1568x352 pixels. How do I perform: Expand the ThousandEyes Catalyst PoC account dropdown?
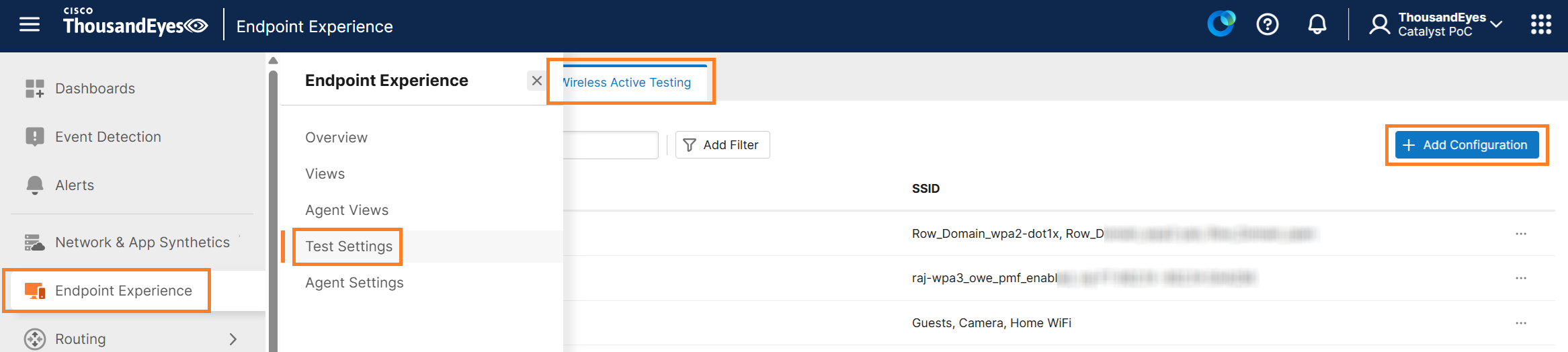(x=1496, y=25)
